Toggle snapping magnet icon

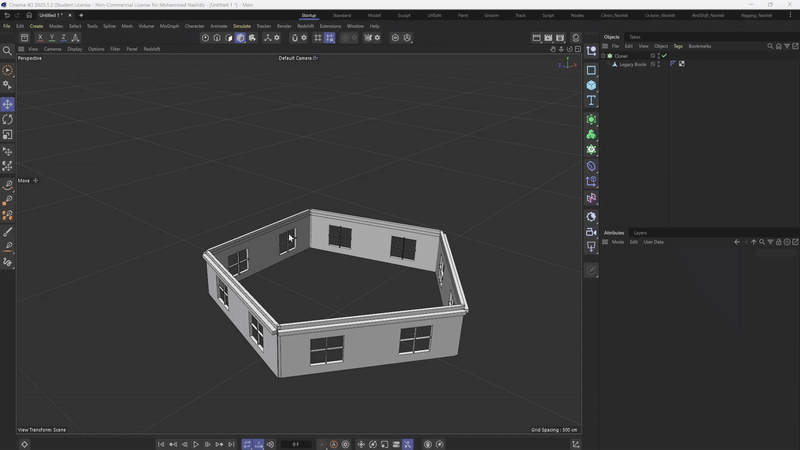point(294,37)
